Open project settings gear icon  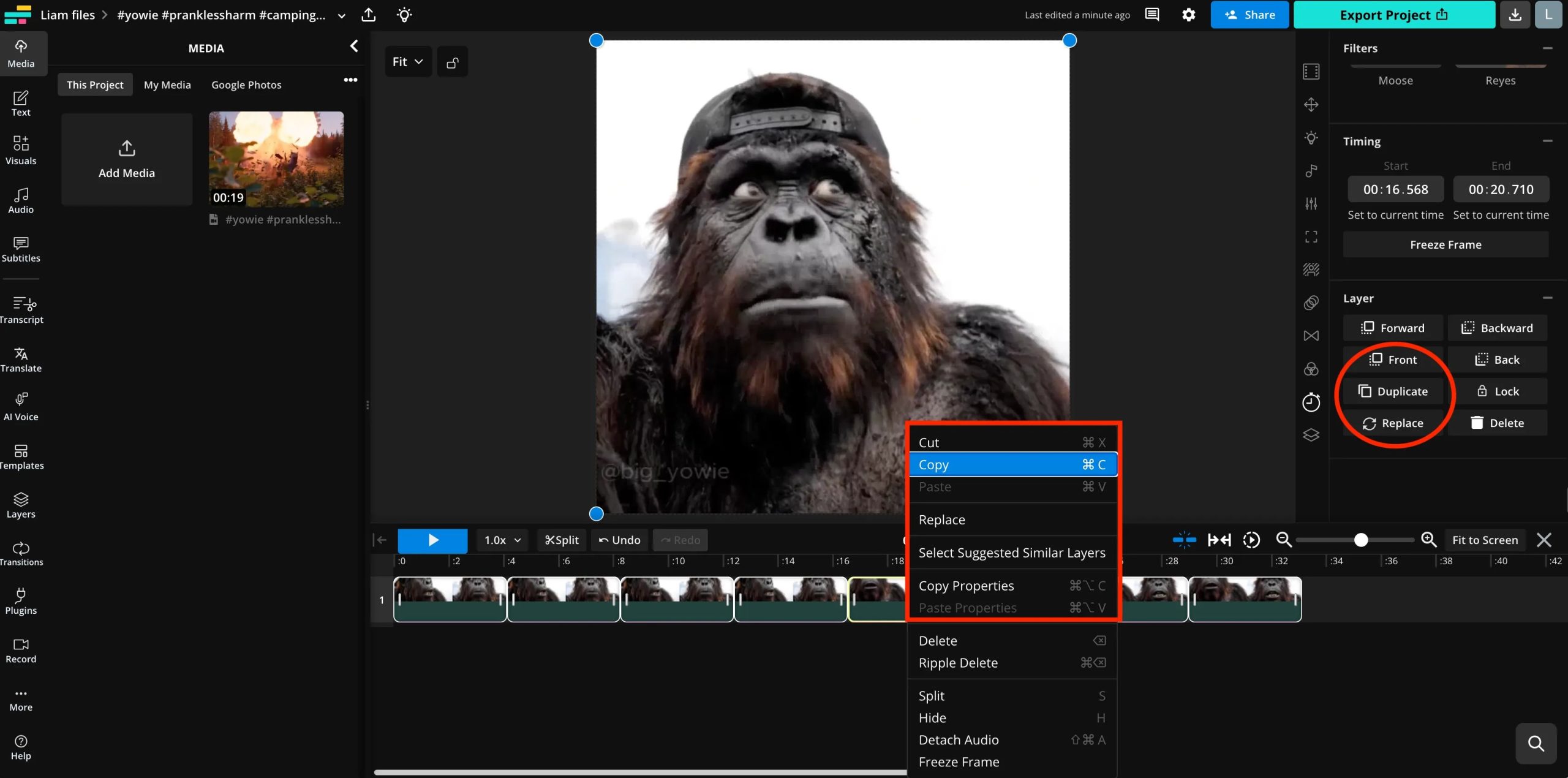(1188, 15)
